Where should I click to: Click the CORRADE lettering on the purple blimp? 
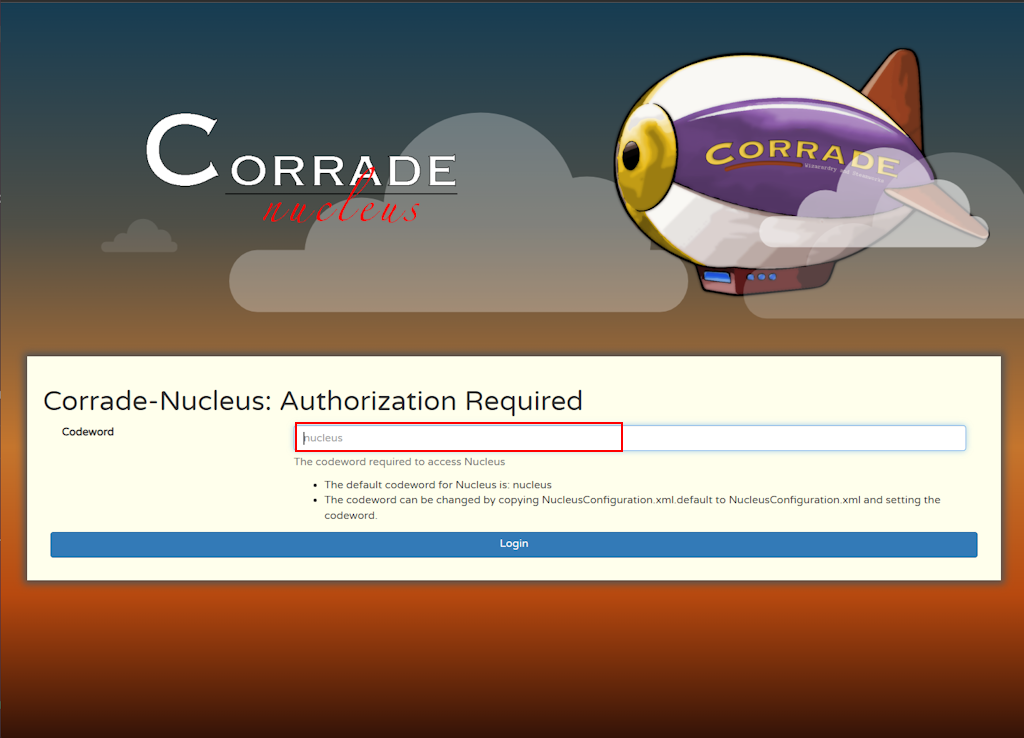(x=801, y=157)
